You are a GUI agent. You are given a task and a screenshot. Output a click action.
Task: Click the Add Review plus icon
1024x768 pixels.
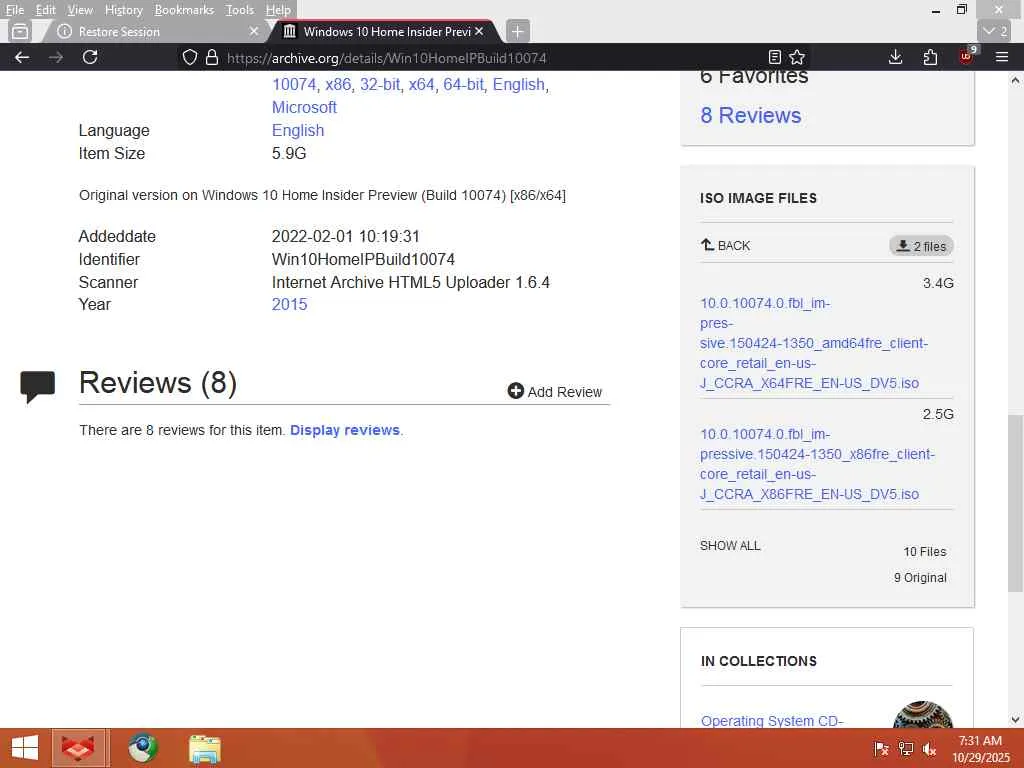516,391
